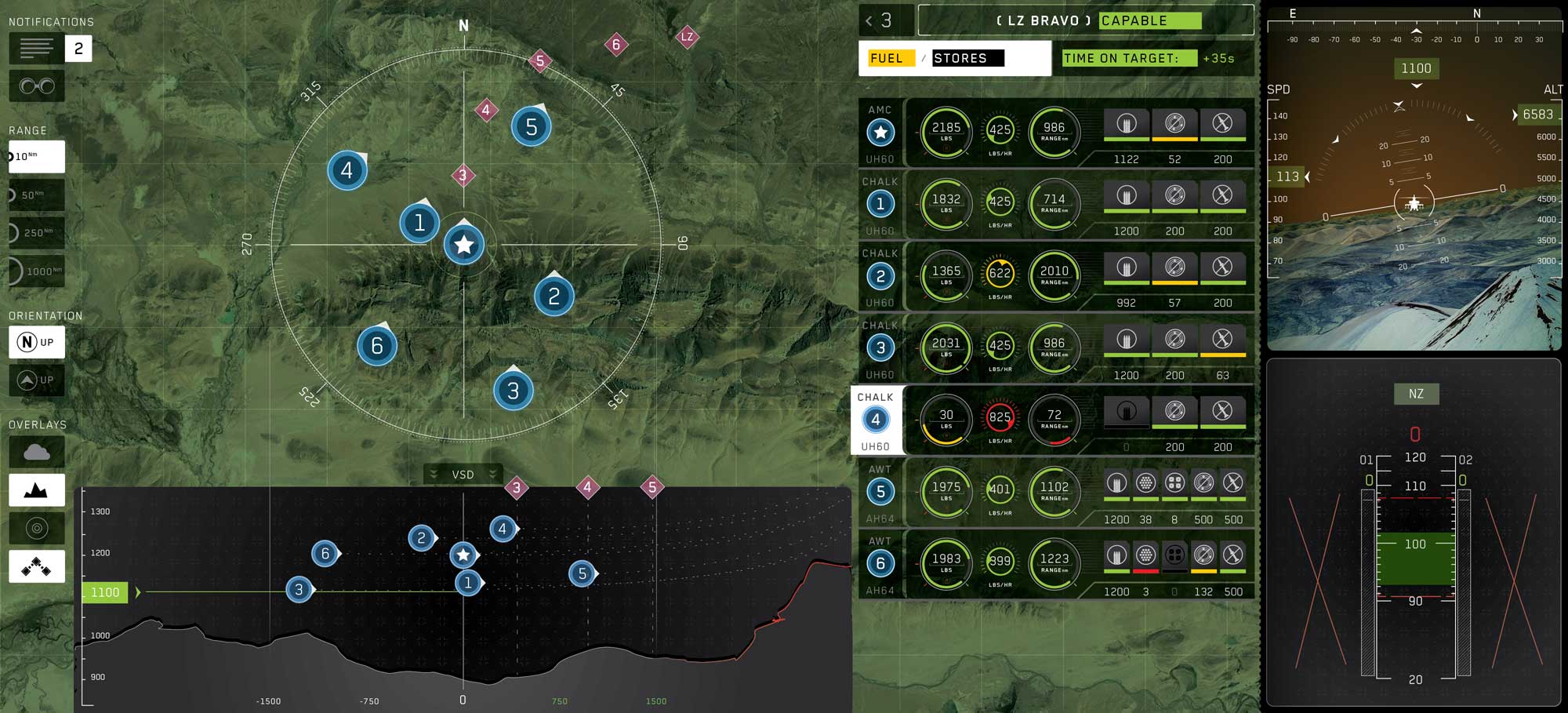This screenshot has height=713, width=1568.
Task: Toggle the terrain mountain overlay
Action: 37,490
